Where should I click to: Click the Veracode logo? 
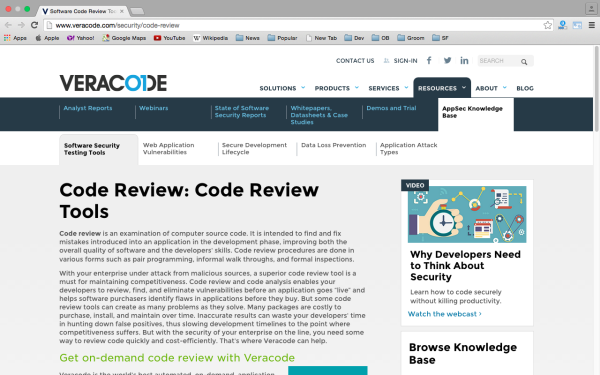click(x=113, y=83)
